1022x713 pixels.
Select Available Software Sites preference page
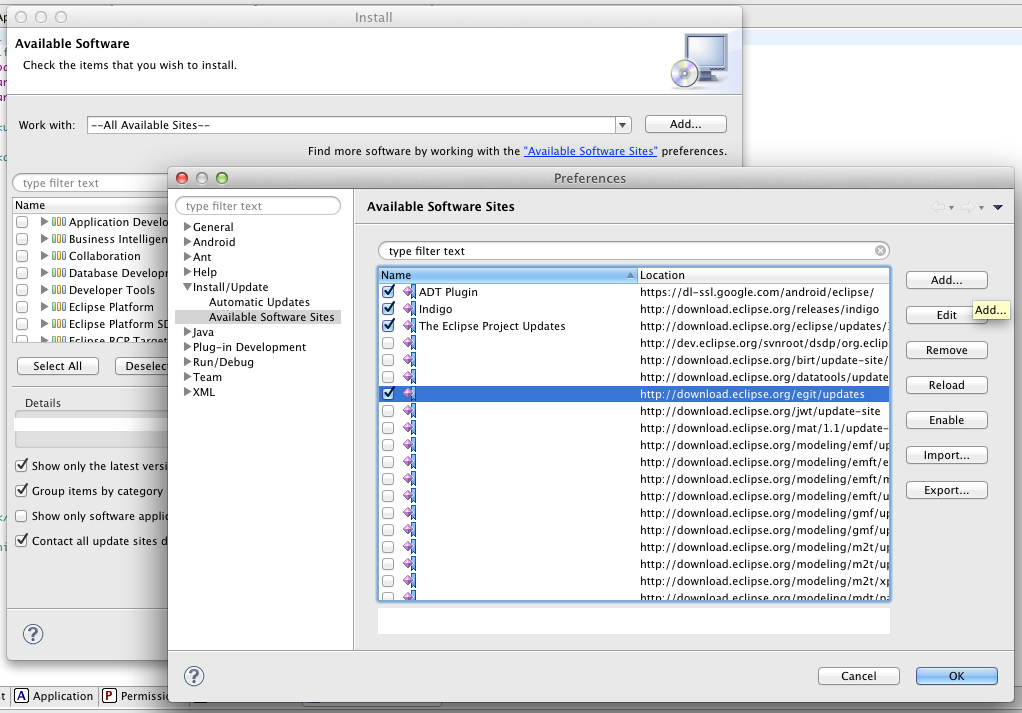pyautogui.click(x=271, y=317)
